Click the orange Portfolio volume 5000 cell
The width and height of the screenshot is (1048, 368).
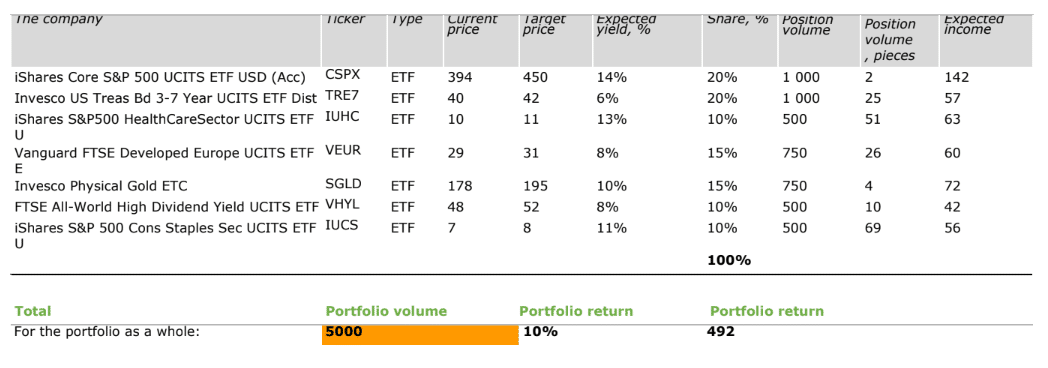click(420, 334)
